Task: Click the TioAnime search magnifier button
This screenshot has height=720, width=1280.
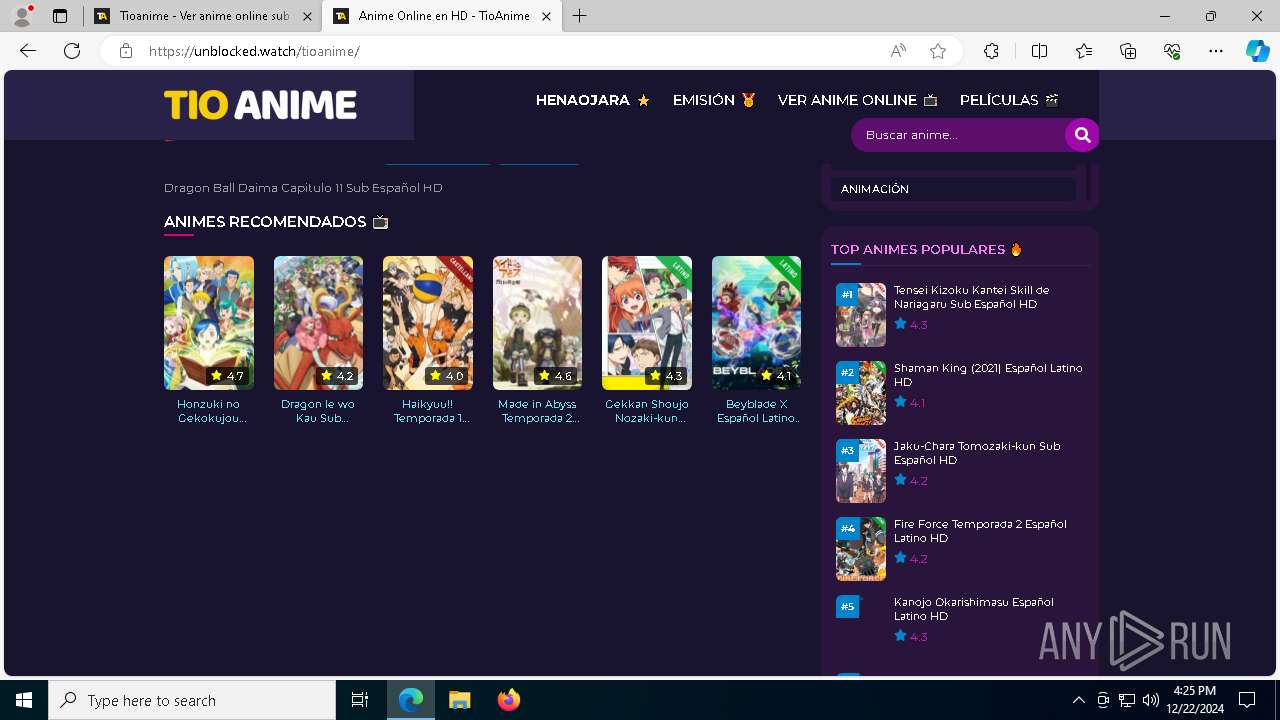Action: [x=1082, y=135]
